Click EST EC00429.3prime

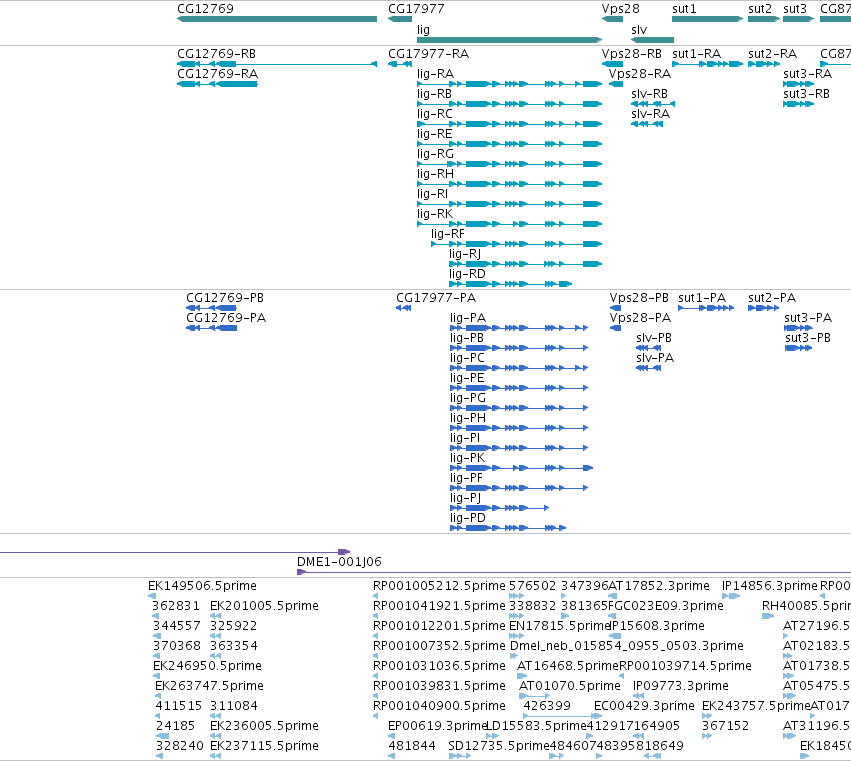click(597, 716)
